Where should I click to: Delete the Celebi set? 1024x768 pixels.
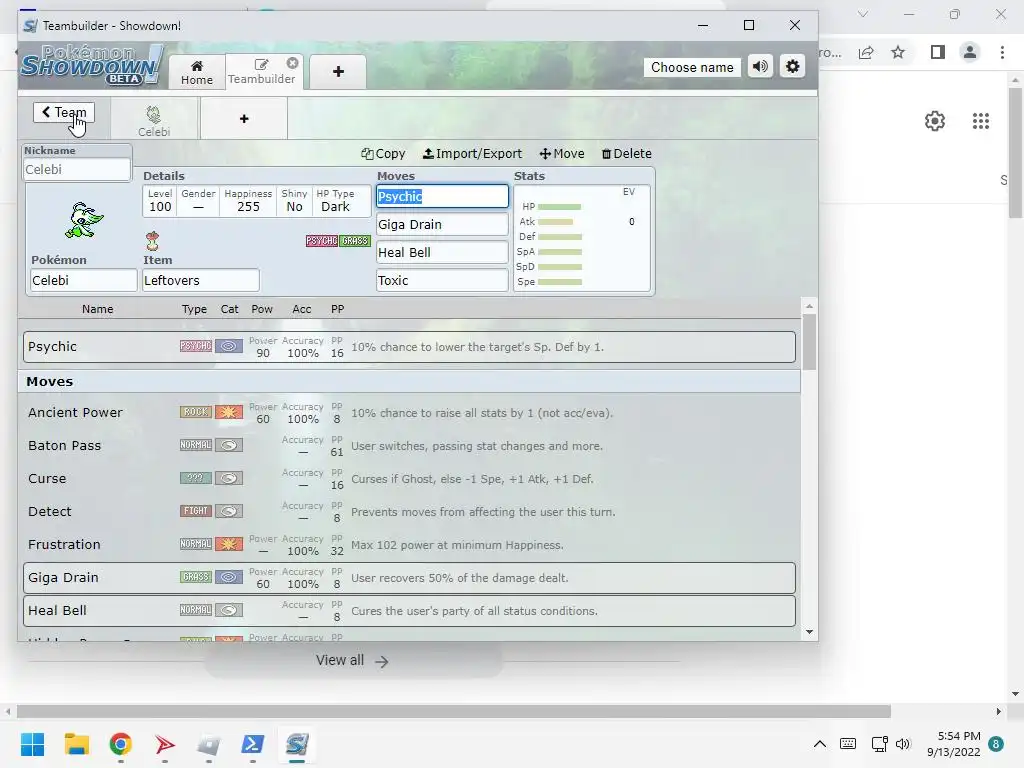[626, 153]
